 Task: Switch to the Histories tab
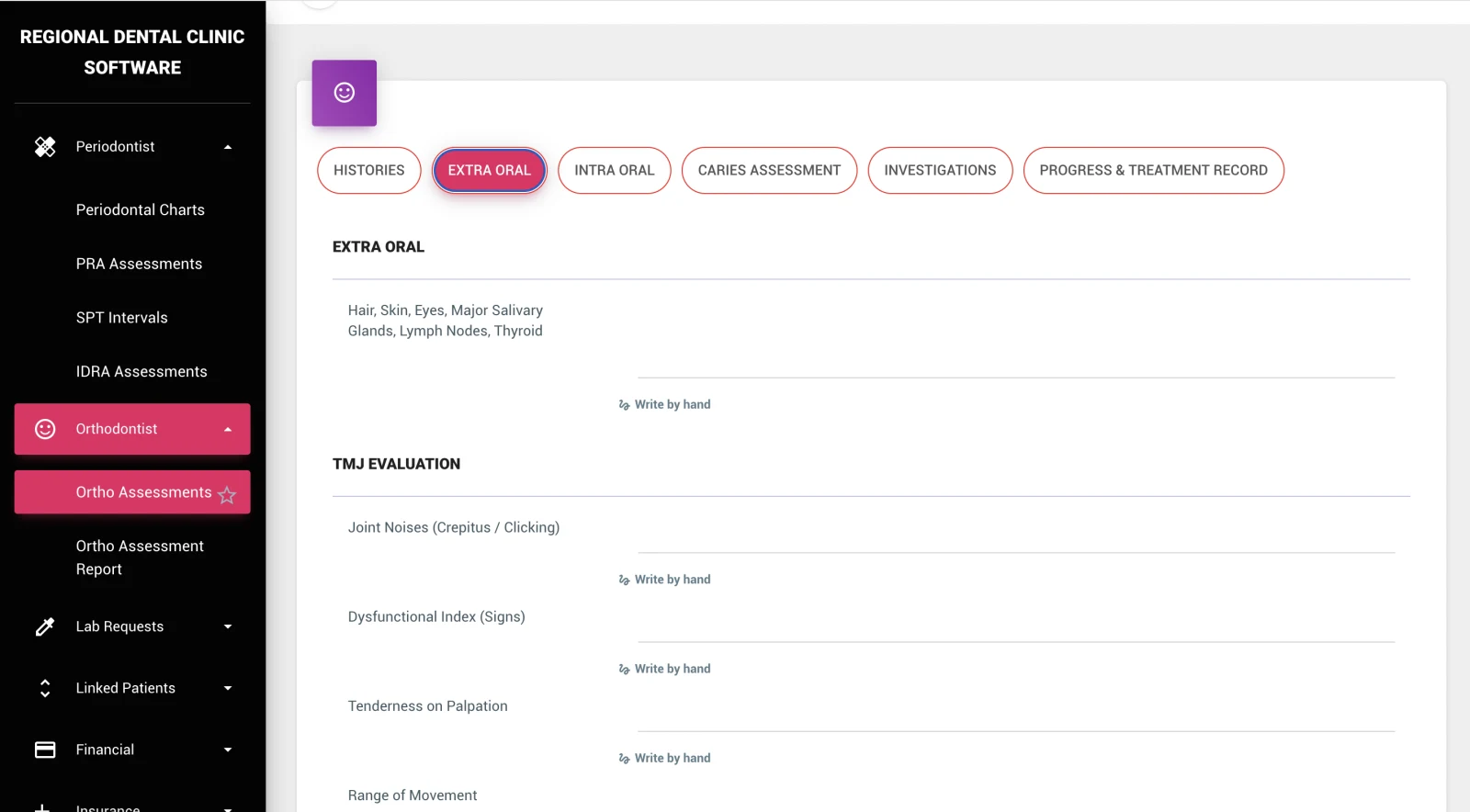[369, 171]
